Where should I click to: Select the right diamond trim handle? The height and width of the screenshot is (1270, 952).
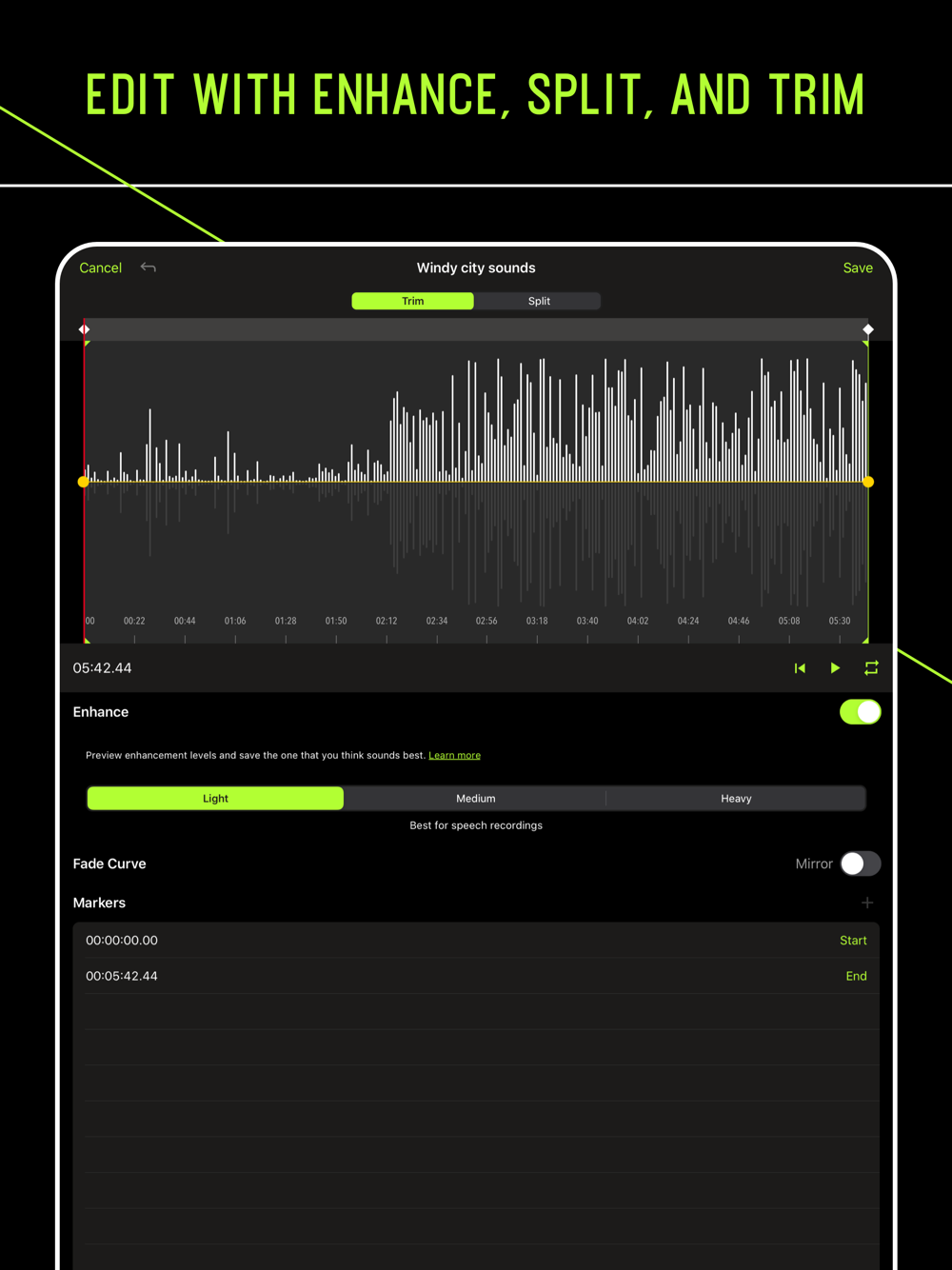coord(868,329)
